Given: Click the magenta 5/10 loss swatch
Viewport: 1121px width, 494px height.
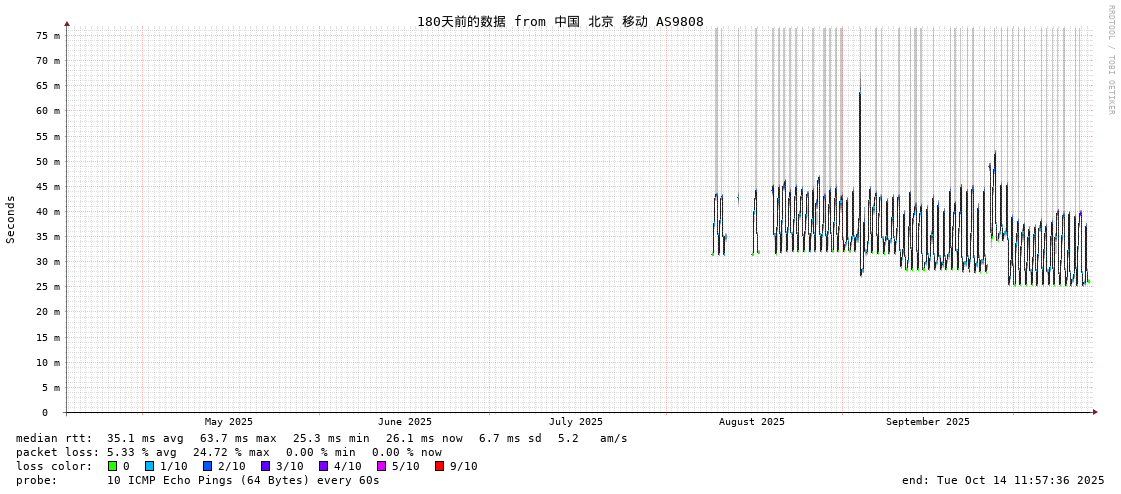Looking at the screenshot, I should [x=381, y=466].
